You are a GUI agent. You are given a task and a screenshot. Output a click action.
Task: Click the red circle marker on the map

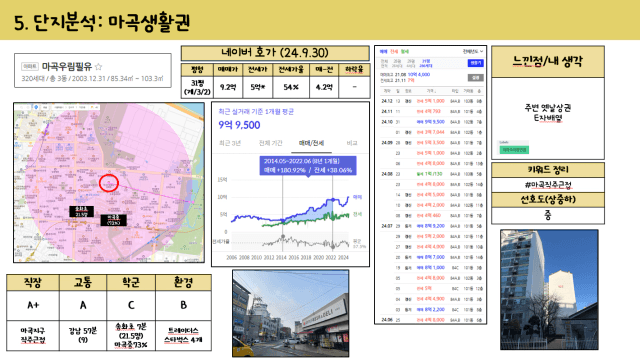coord(109,183)
